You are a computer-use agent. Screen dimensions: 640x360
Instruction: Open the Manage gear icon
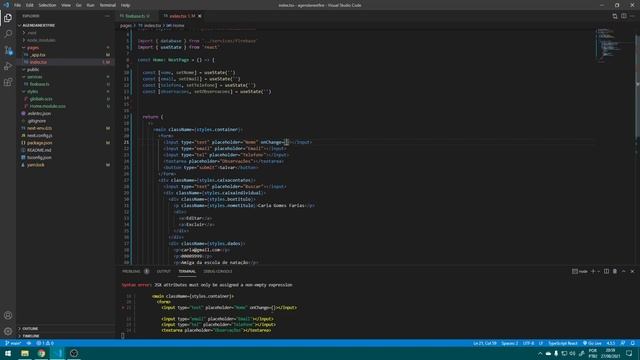point(8,331)
